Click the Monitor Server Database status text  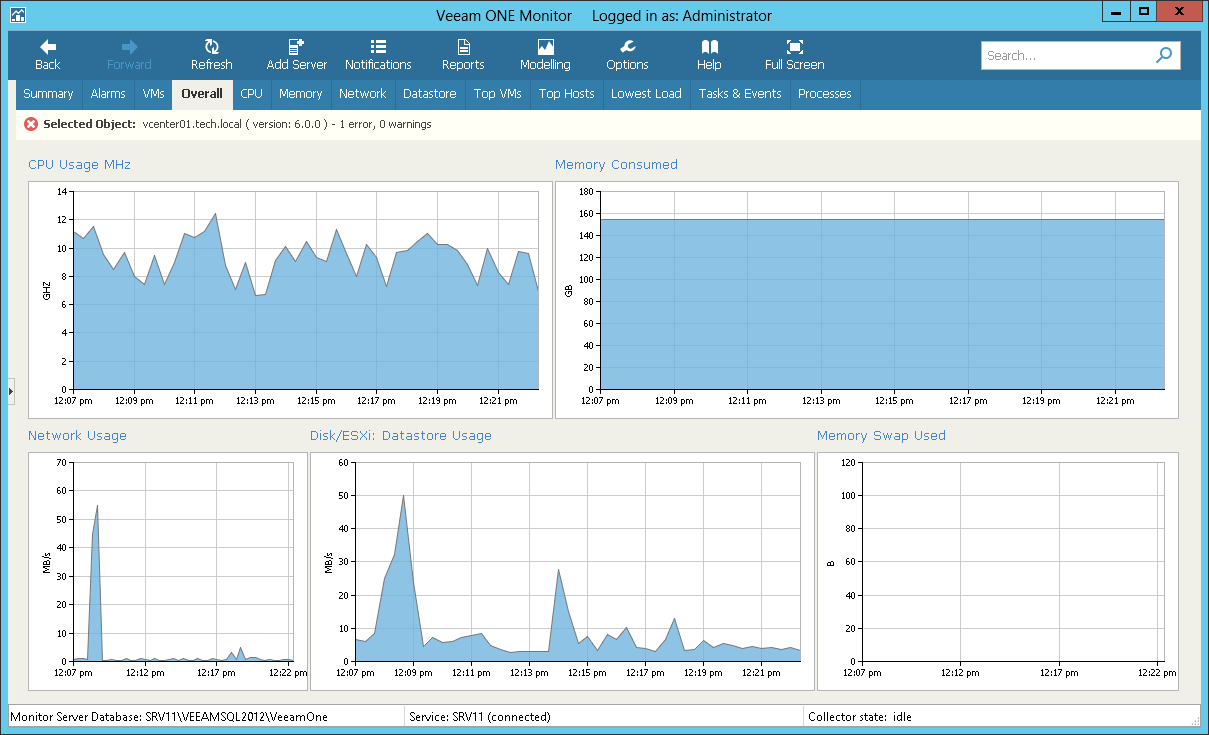point(169,717)
